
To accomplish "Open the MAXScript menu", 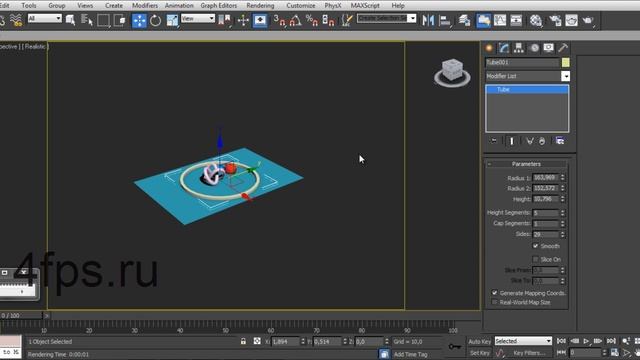I will click(365, 5).
